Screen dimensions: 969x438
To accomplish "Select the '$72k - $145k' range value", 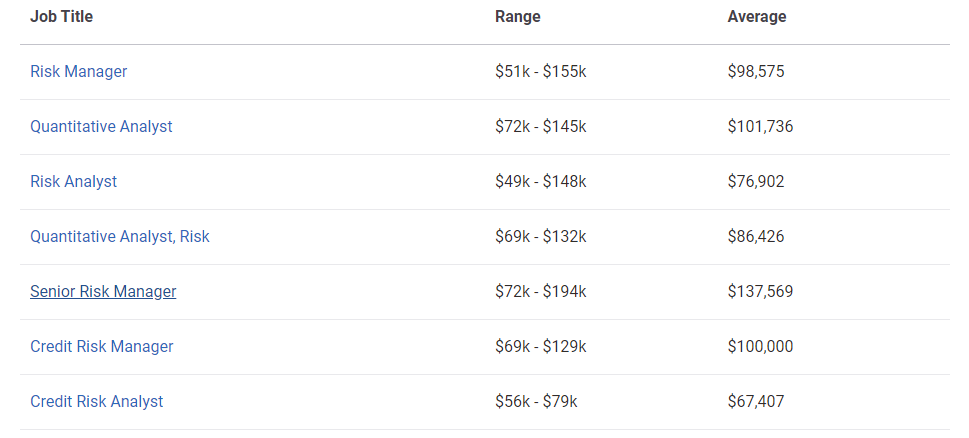I will [540, 127].
